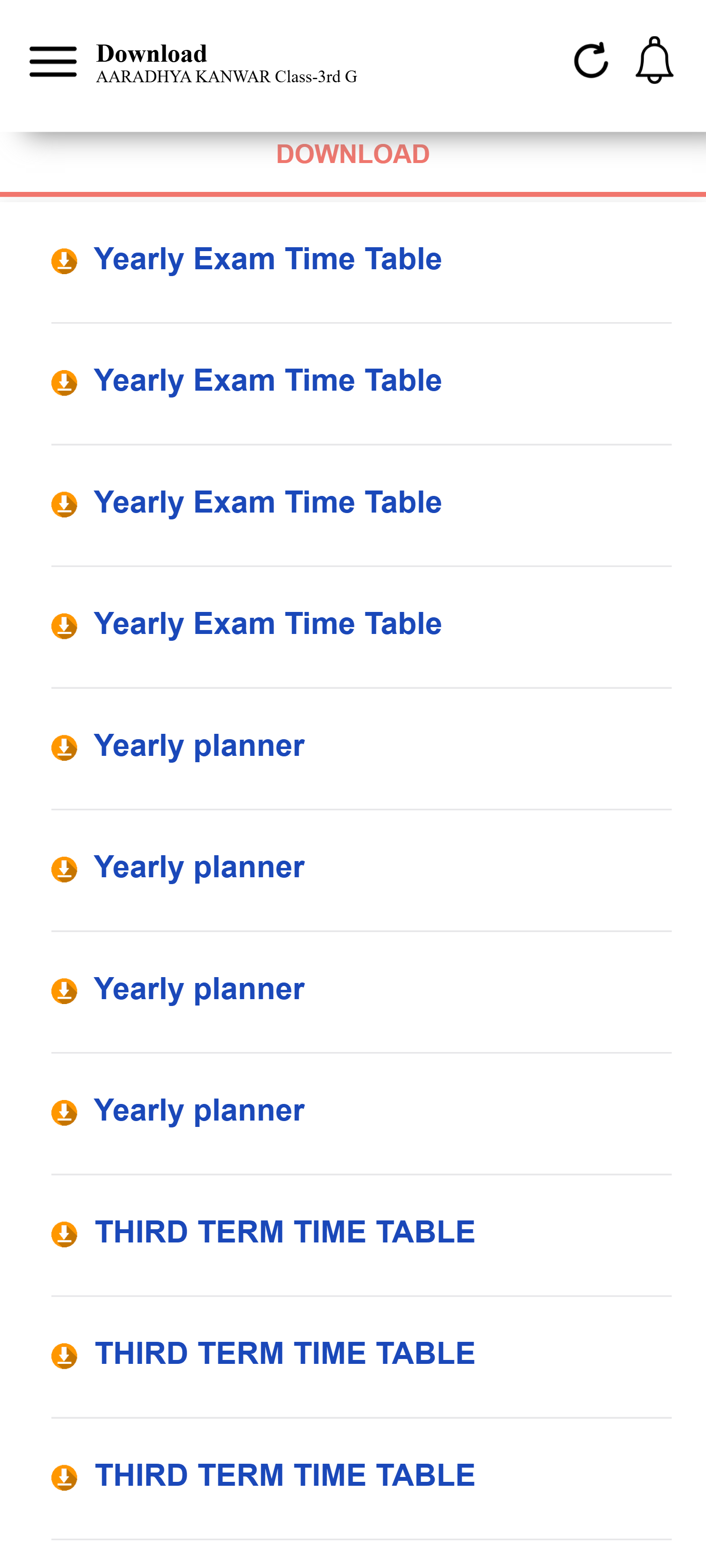706x1568 pixels.
Task: Tap download icon of last THIRD TERM TIME TABLE
Action: tap(65, 1477)
